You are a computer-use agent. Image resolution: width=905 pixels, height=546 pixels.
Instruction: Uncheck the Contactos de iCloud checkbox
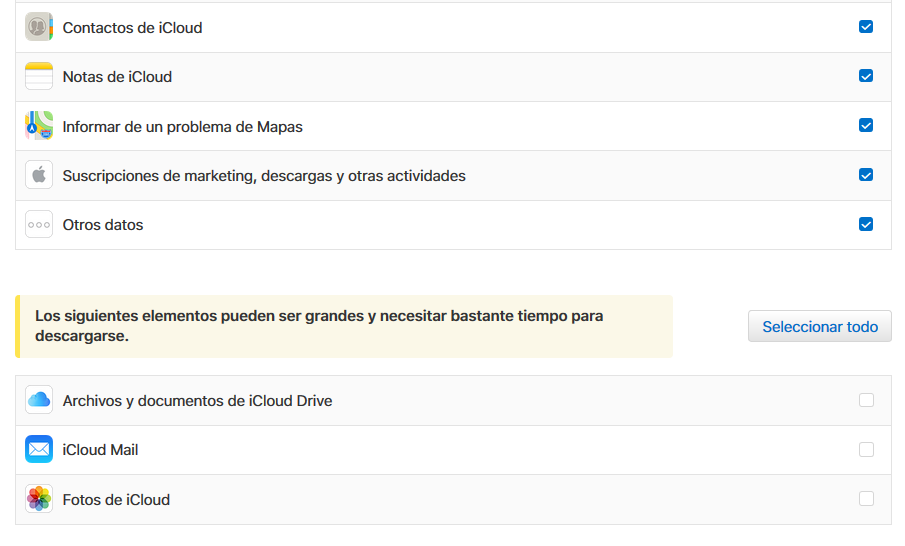866,27
